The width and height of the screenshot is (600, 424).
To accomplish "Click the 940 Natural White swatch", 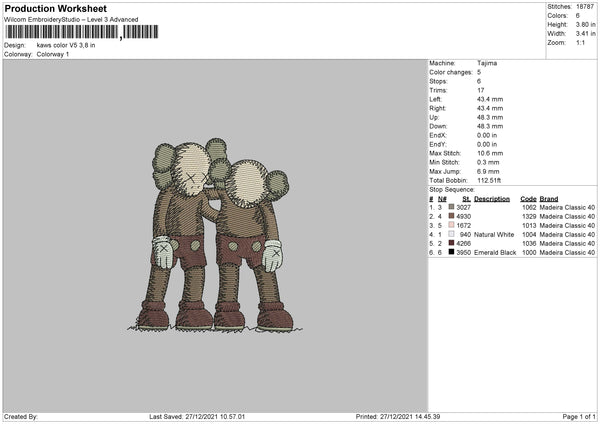I will [452, 234].
